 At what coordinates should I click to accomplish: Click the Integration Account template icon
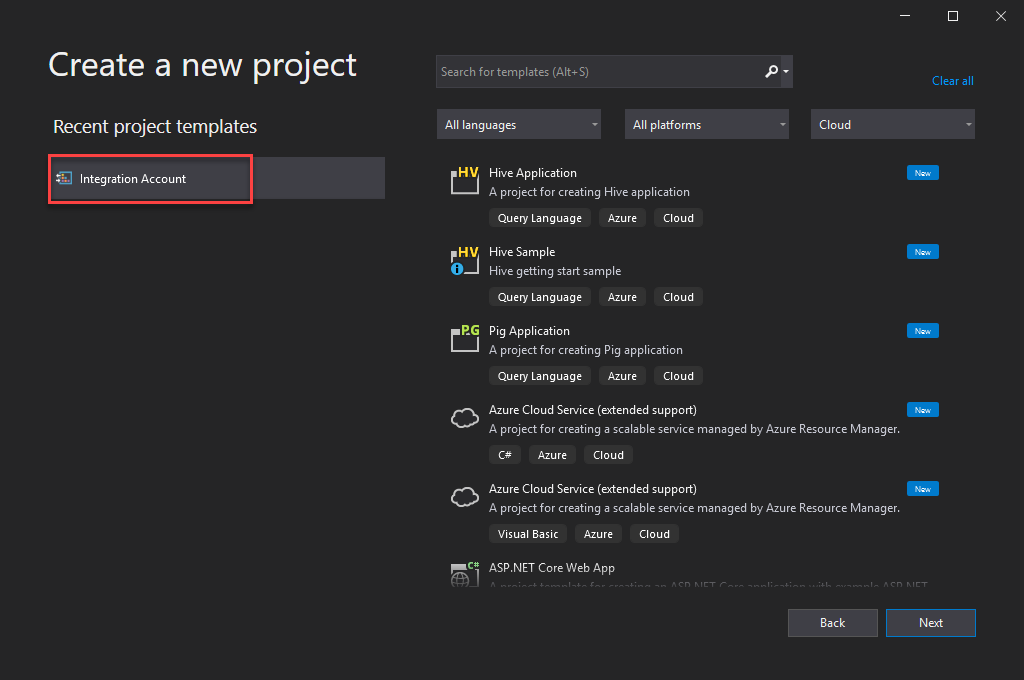click(x=64, y=178)
